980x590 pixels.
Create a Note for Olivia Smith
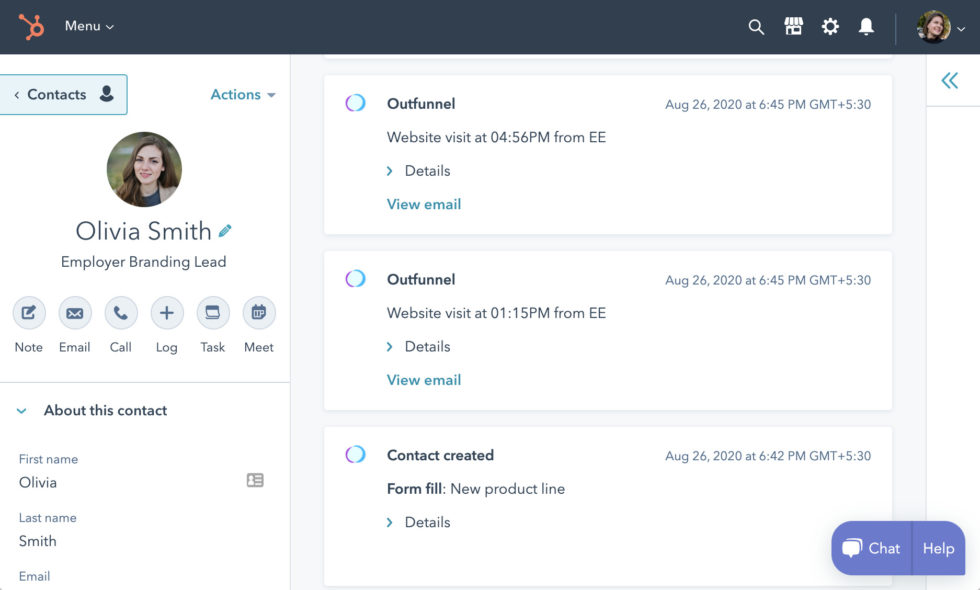point(28,313)
